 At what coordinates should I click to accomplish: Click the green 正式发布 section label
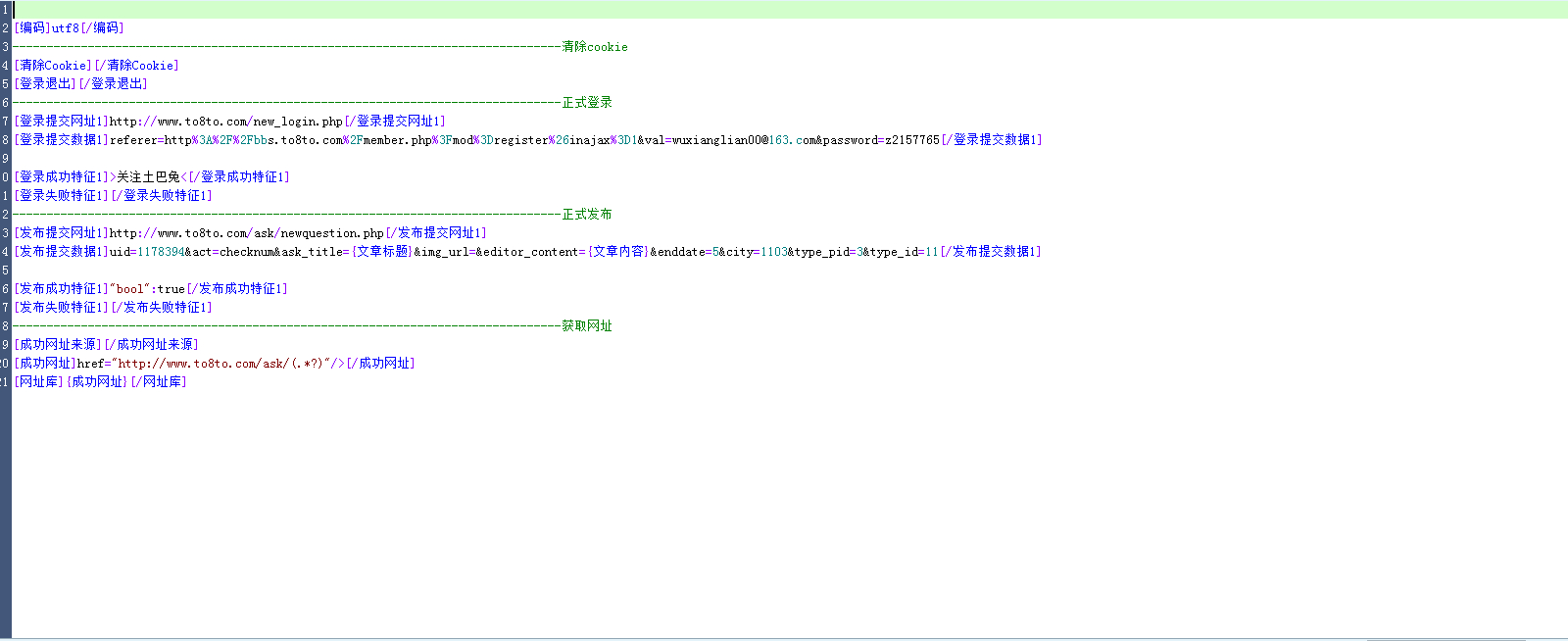(586, 215)
